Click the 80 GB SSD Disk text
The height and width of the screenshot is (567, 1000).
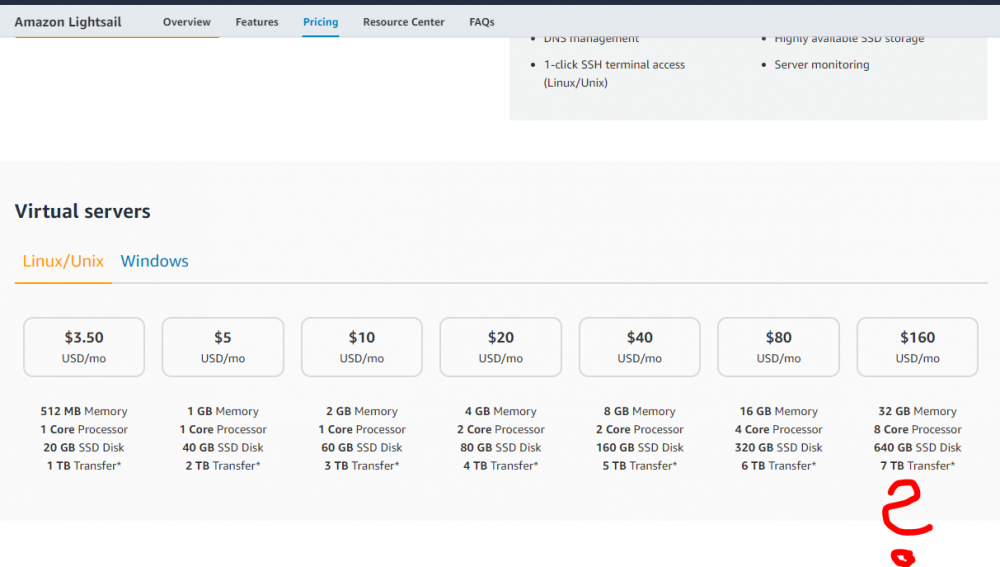point(501,448)
